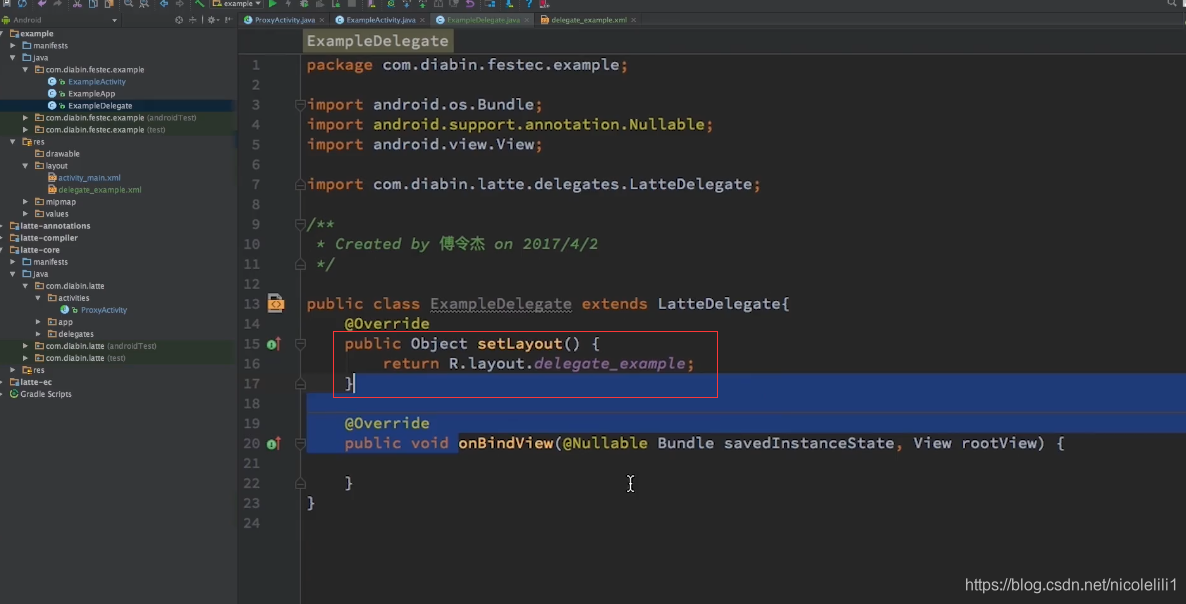
Task: Expand the delegates package
Action: tap(39, 334)
